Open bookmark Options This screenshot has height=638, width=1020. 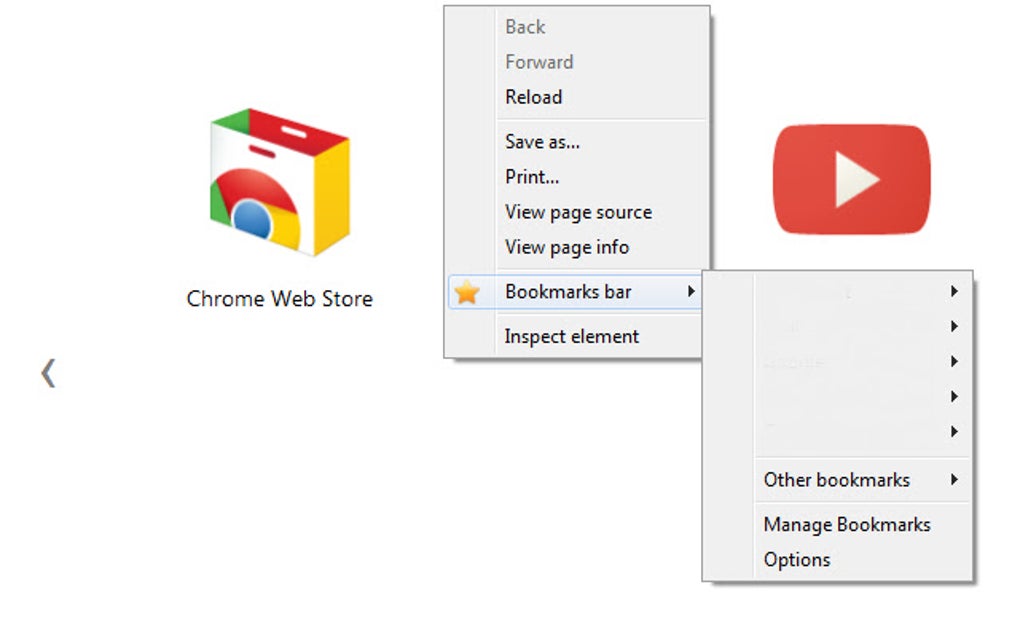(x=797, y=559)
